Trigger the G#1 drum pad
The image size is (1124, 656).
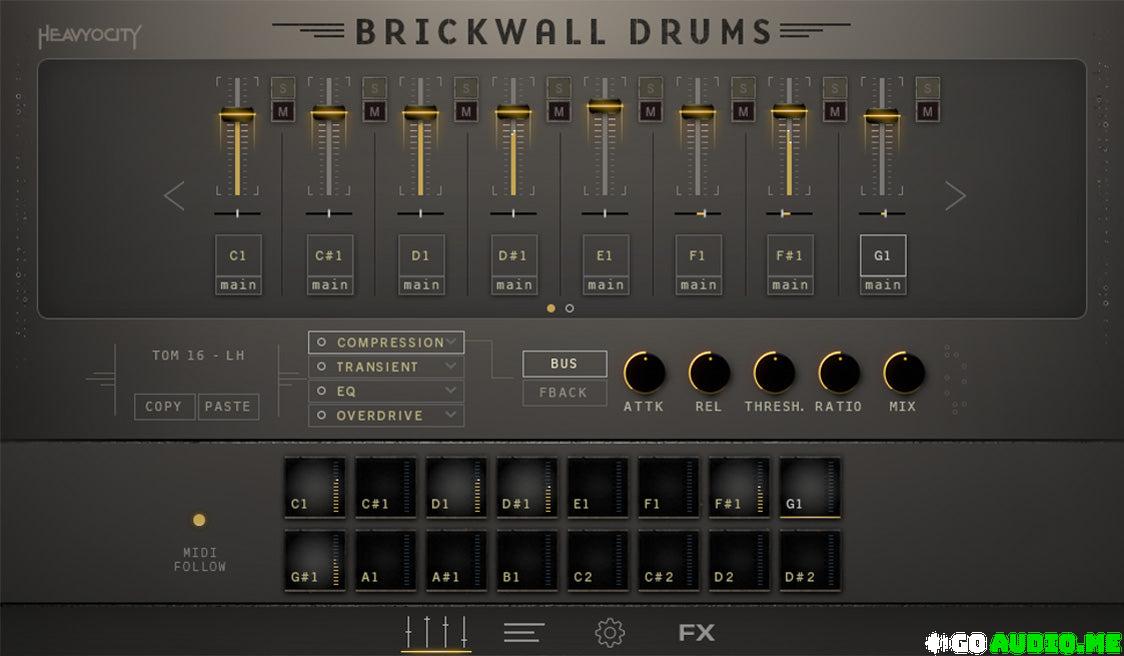(315, 561)
